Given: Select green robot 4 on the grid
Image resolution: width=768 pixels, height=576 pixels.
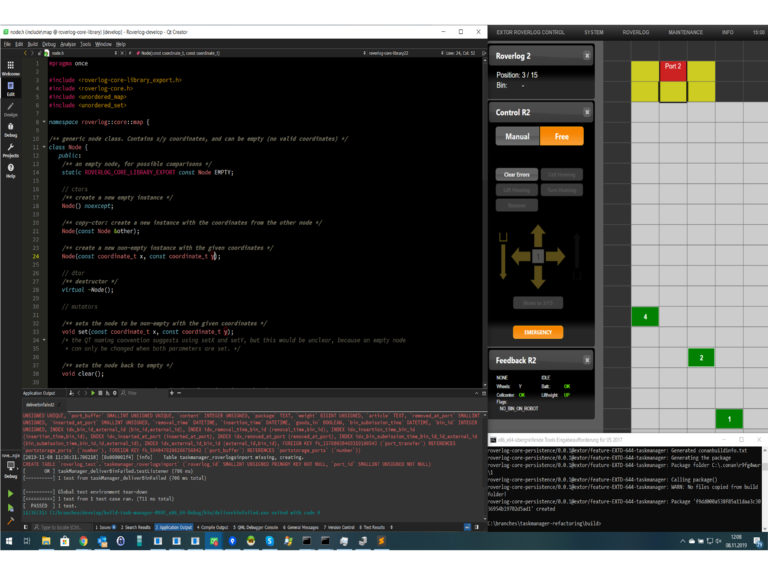Looking at the screenshot, I should pos(645,317).
